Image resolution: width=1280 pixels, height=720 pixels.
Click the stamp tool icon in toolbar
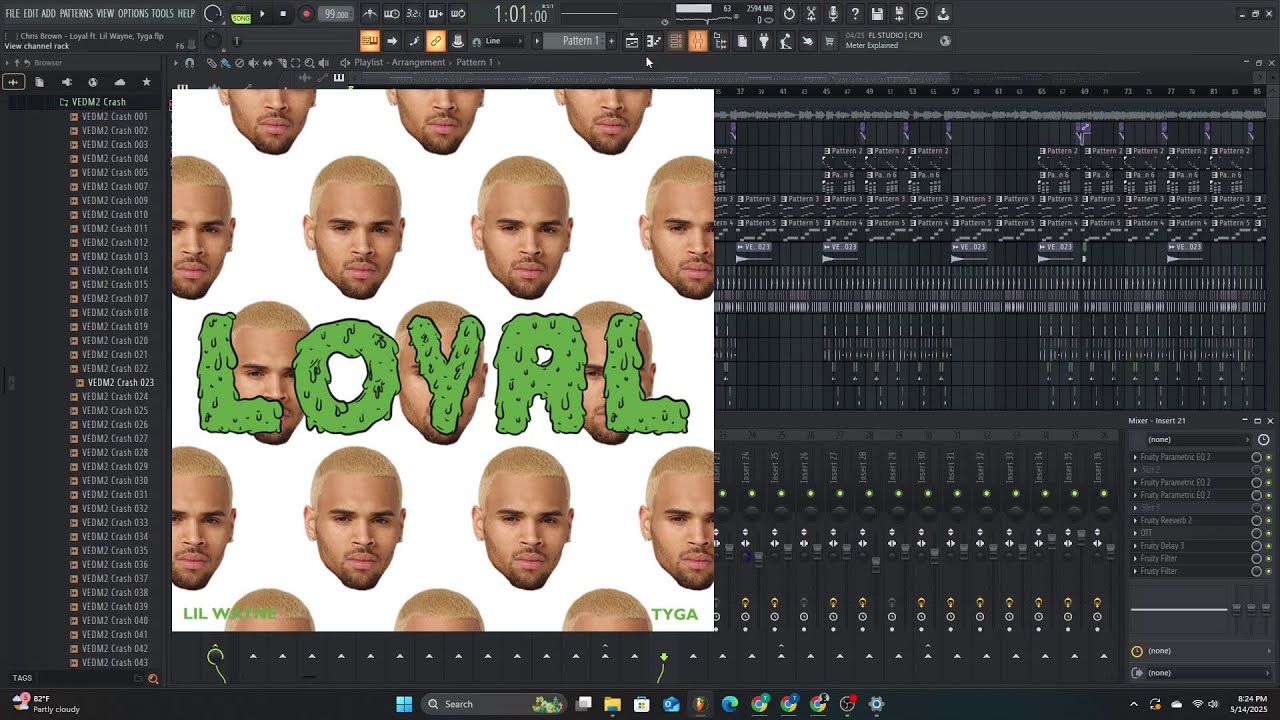coord(457,41)
